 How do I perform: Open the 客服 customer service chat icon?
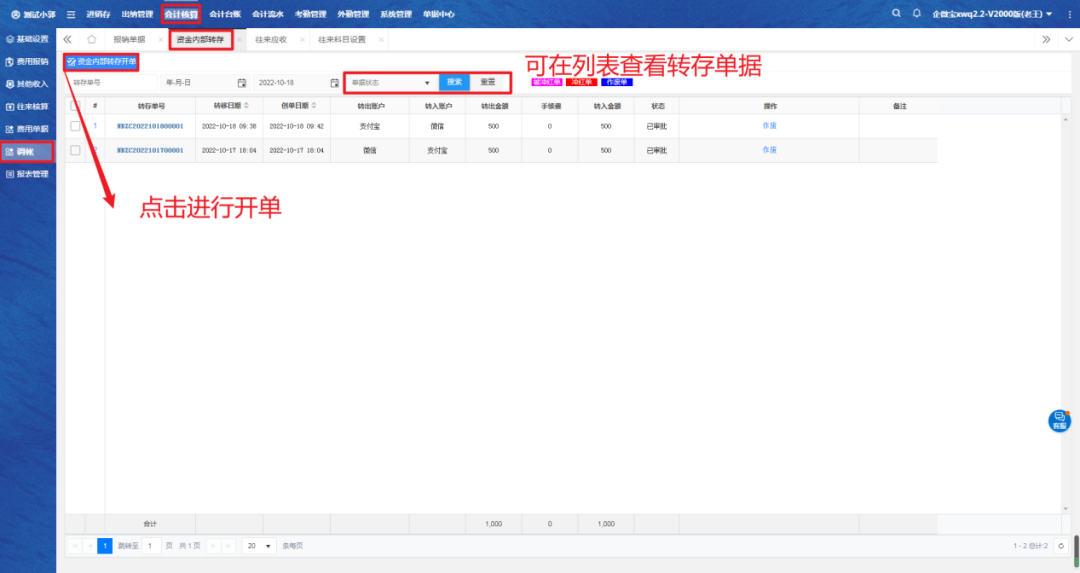tap(1059, 420)
